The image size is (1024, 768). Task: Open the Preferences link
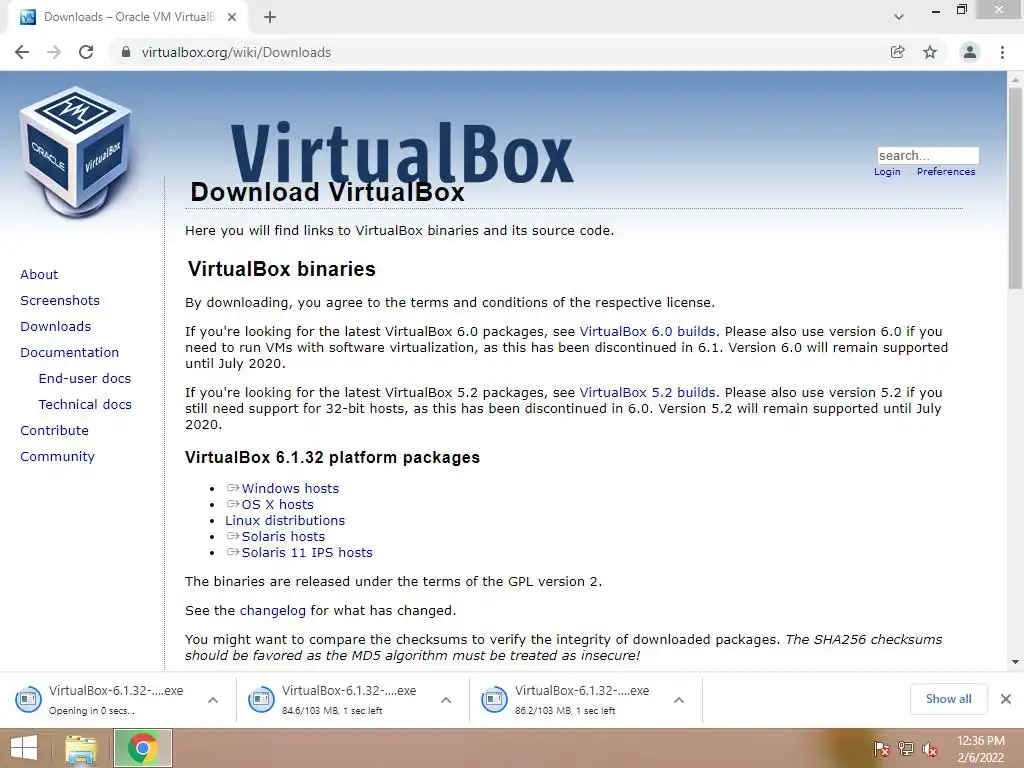click(946, 172)
